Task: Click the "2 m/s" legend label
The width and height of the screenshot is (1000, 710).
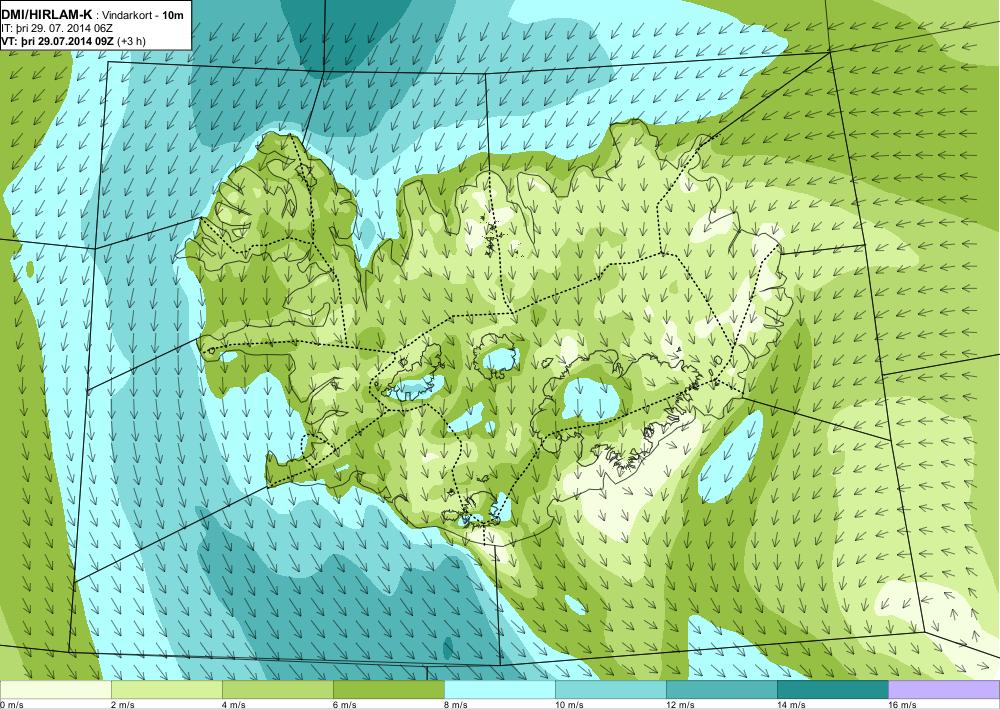Action: [x=122, y=705]
